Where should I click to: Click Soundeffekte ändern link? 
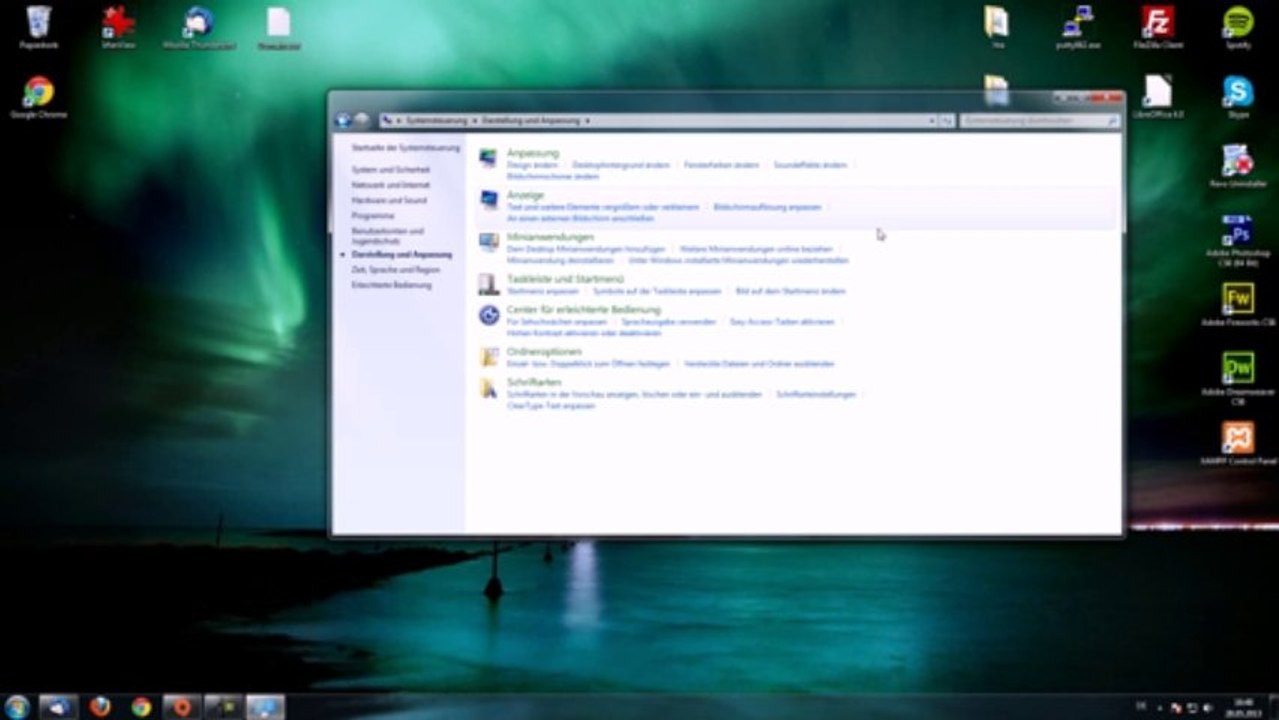coord(810,165)
